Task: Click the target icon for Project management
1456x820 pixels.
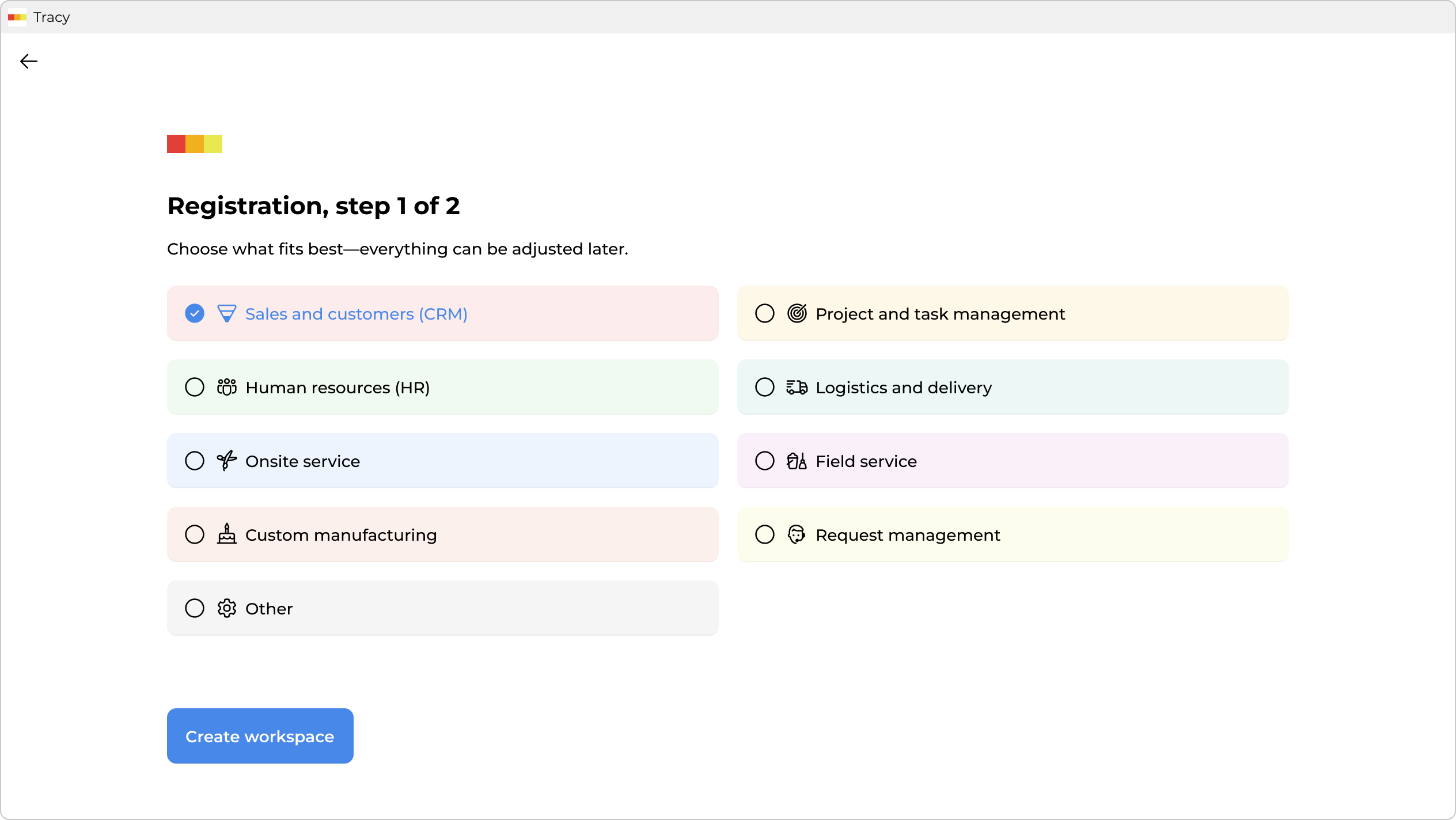Action: point(797,314)
